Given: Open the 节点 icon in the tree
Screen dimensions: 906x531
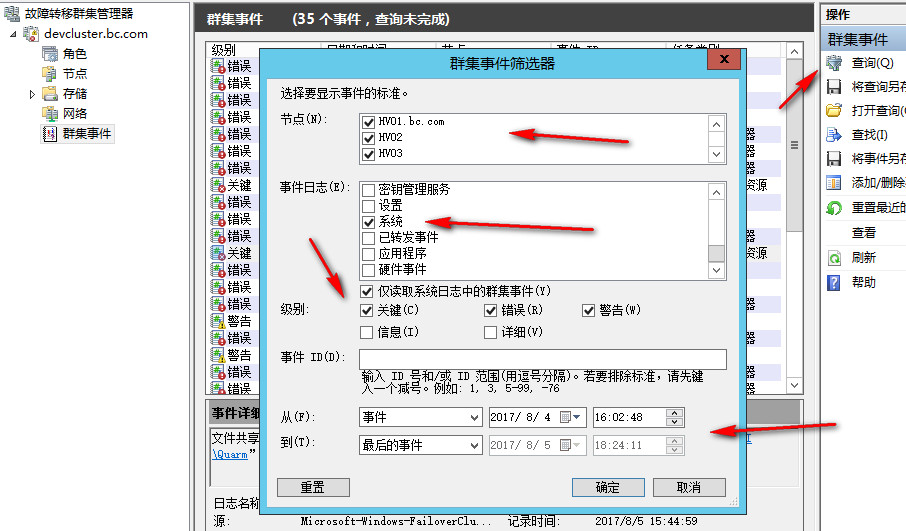Looking at the screenshot, I should pos(50,73).
